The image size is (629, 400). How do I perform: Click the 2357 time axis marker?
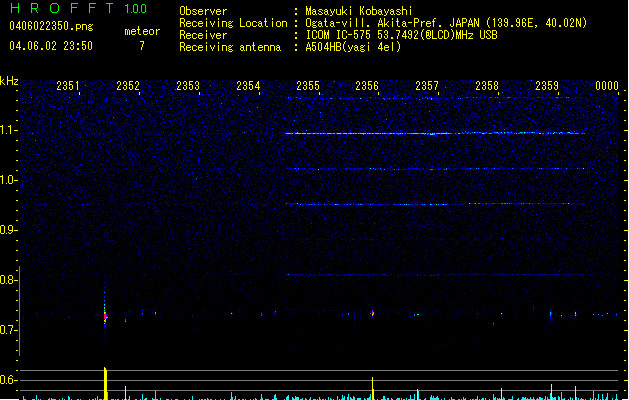click(x=427, y=86)
